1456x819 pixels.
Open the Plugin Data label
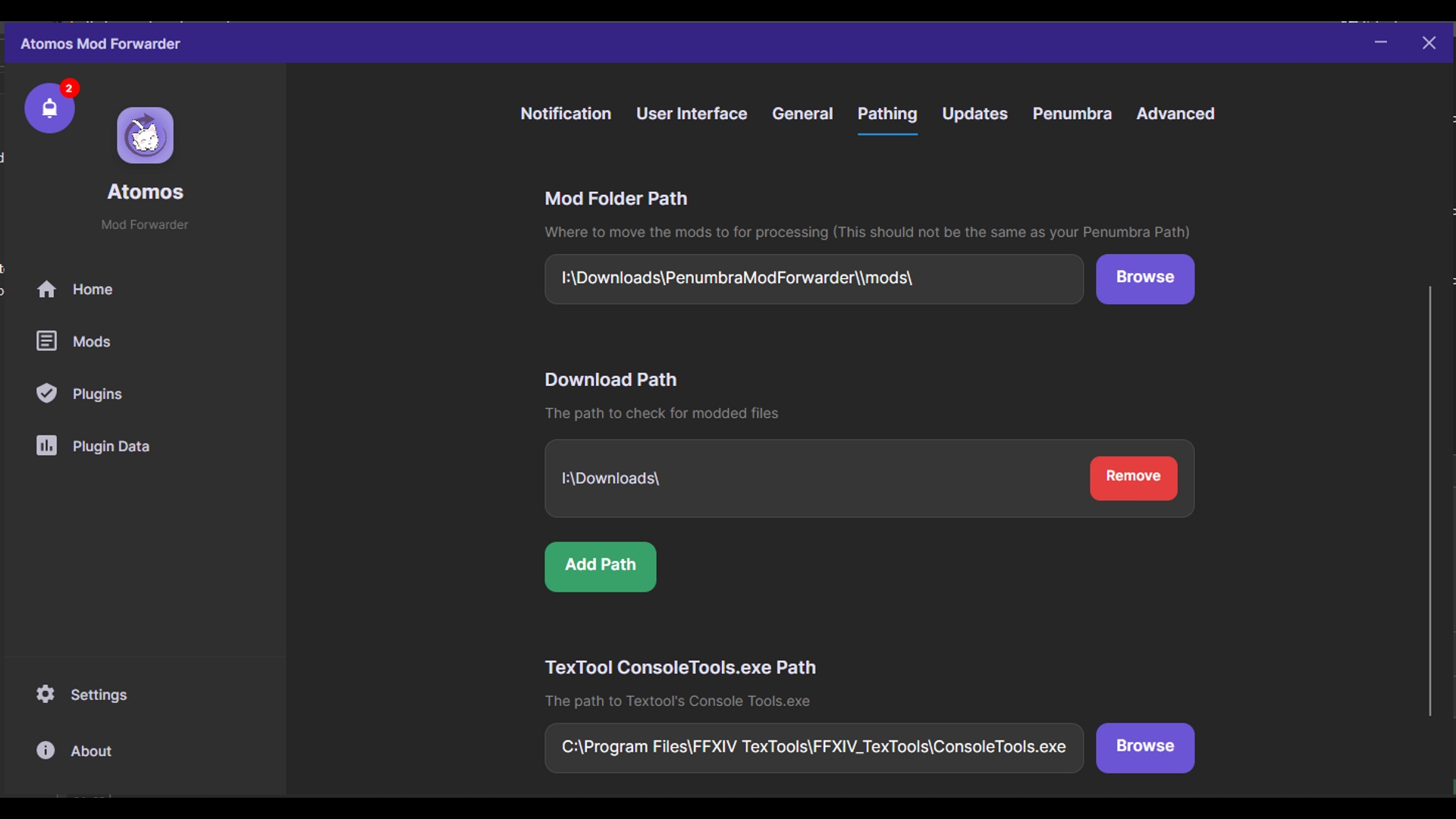coord(111,447)
